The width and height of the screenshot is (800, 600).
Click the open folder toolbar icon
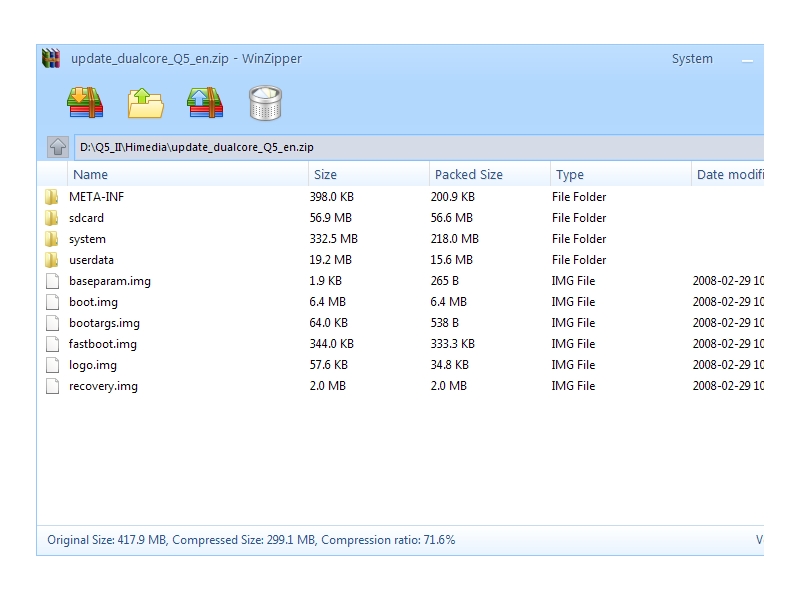(x=145, y=103)
